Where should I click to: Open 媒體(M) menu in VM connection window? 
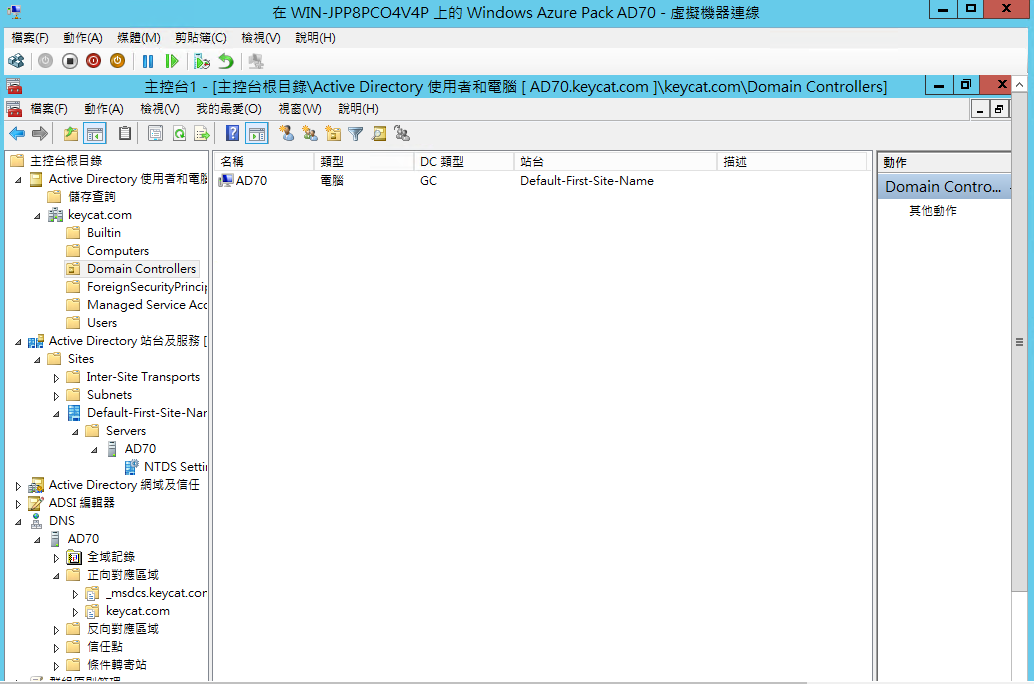click(x=138, y=38)
